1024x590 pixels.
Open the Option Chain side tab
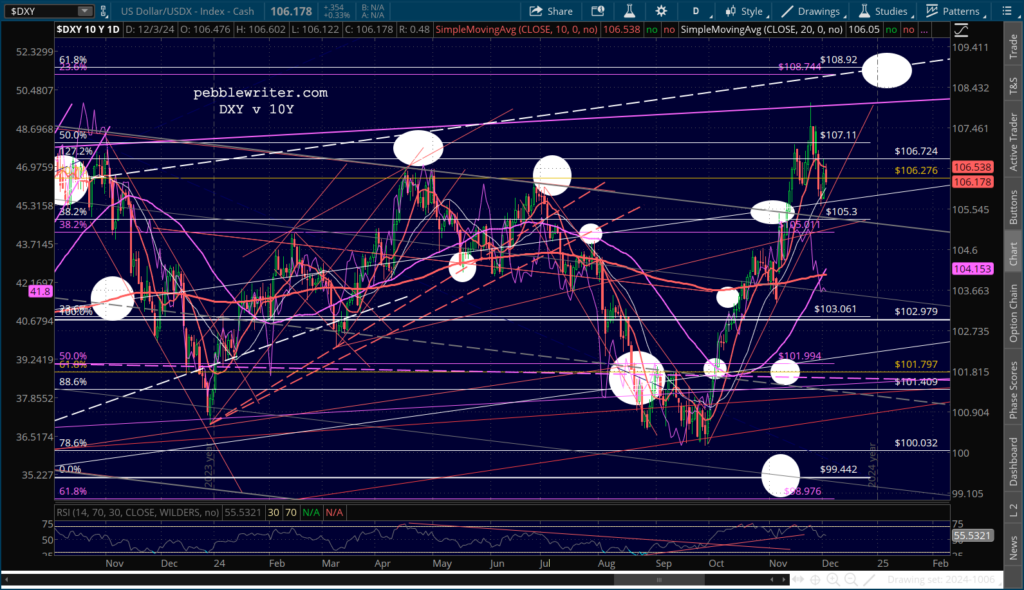click(1013, 312)
